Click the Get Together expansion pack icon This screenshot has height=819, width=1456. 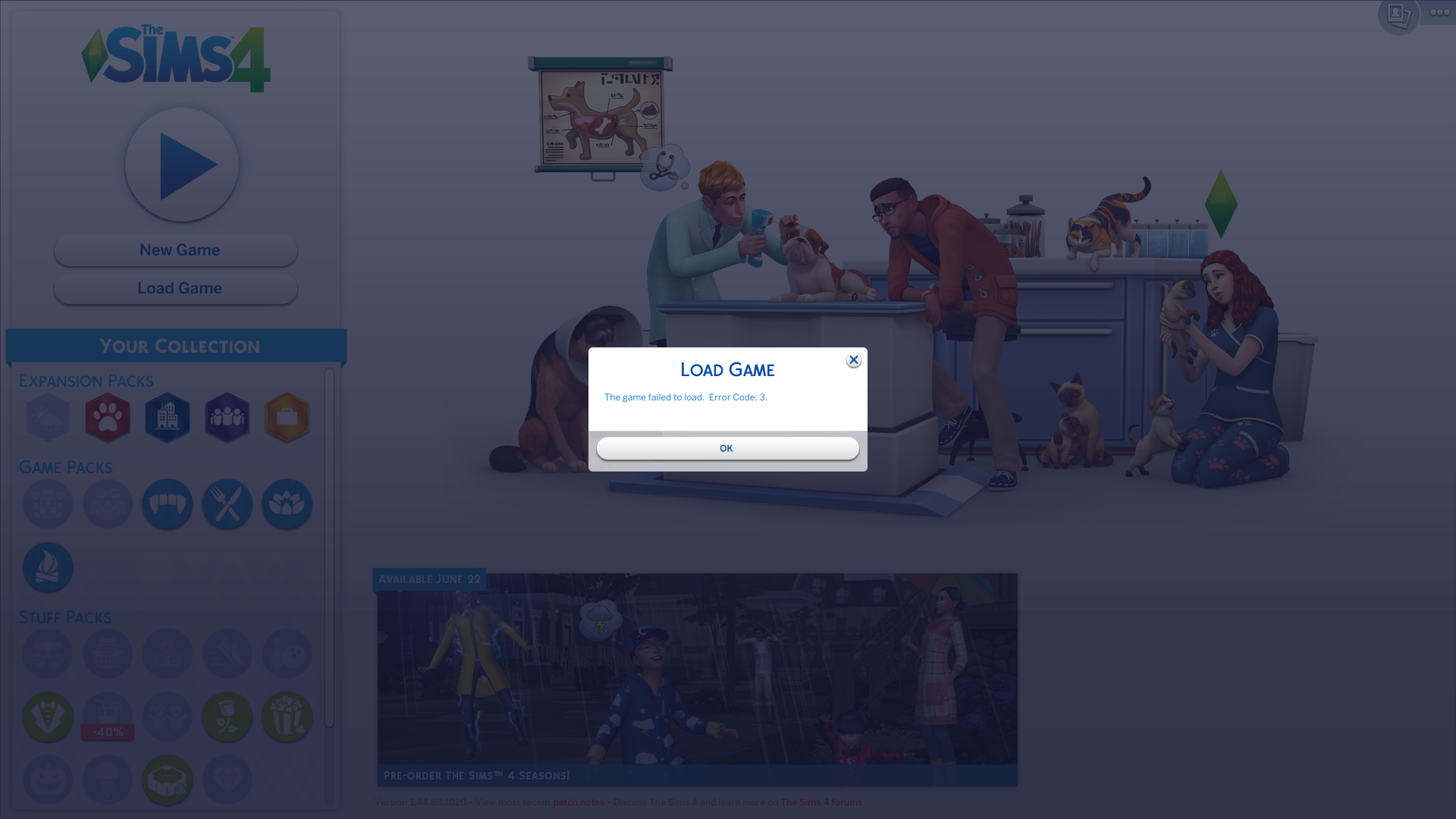[227, 417]
